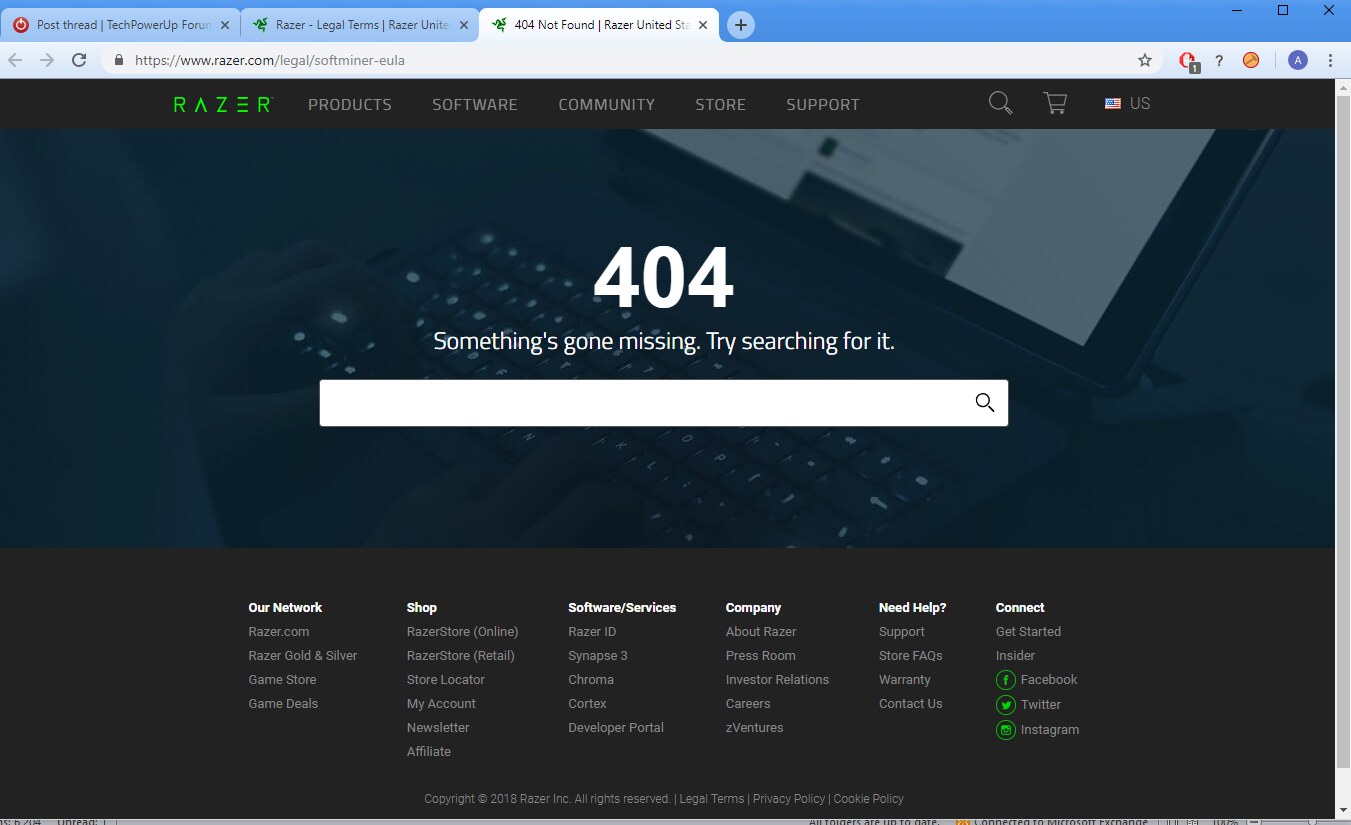Open the Store Locator link
This screenshot has width=1351, height=825.
[x=446, y=680]
